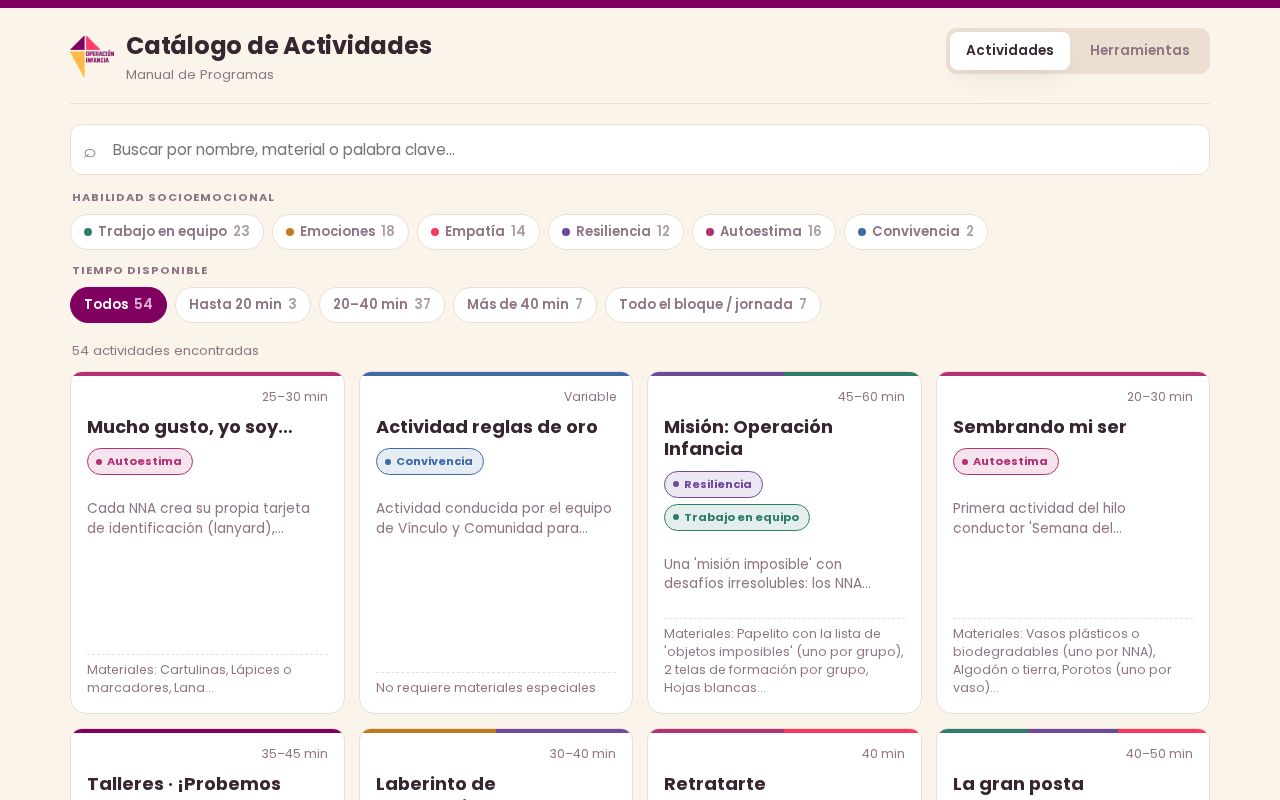Open the 'La gran posta' activity card
The width and height of the screenshot is (1280, 800).
(1073, 765)
